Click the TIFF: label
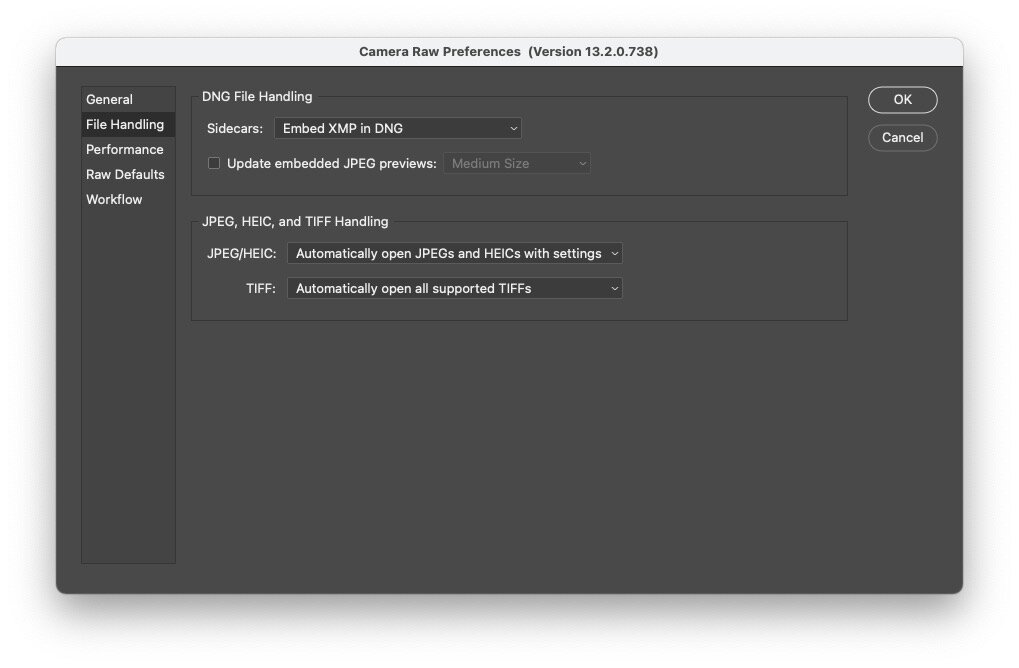 (261, 289)
